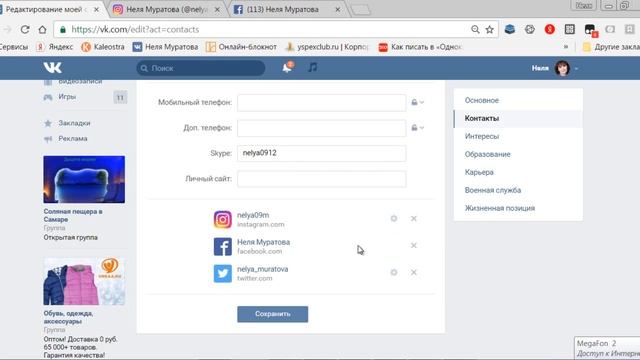This screenshot has width=640, height=360.
Task: Go to browser home page icon
Action: tap(42, 29)
